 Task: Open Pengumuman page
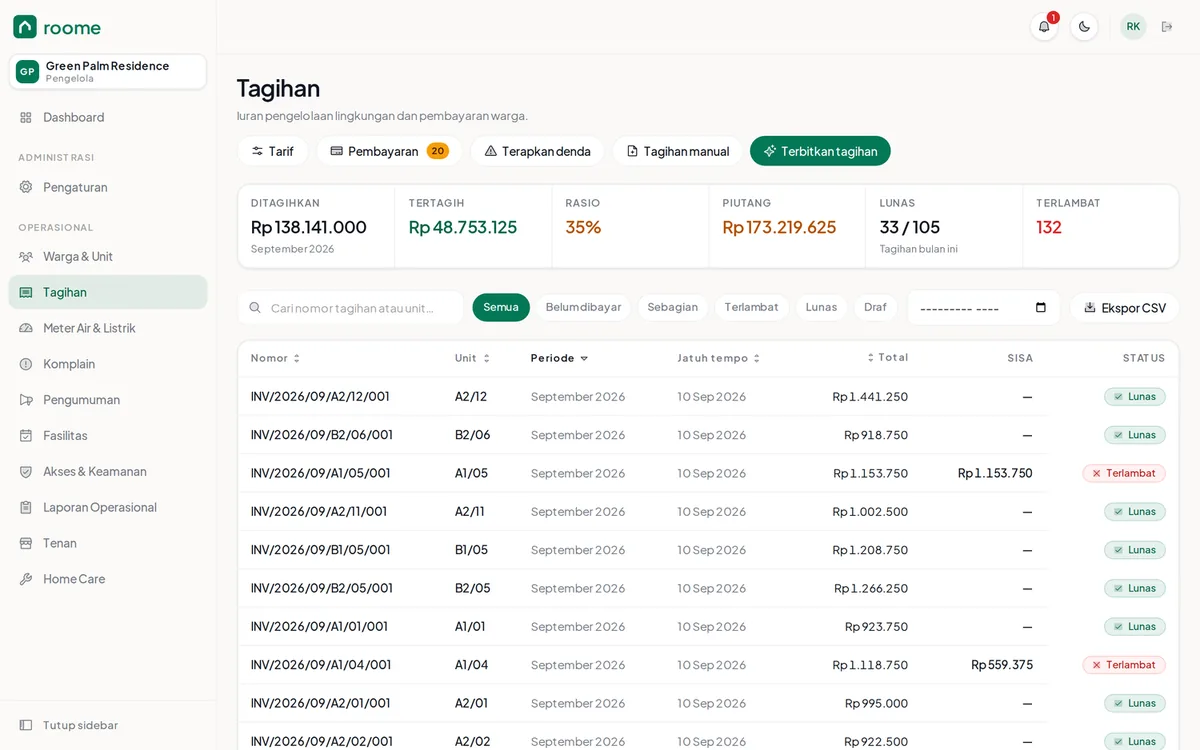pos(108,400)
